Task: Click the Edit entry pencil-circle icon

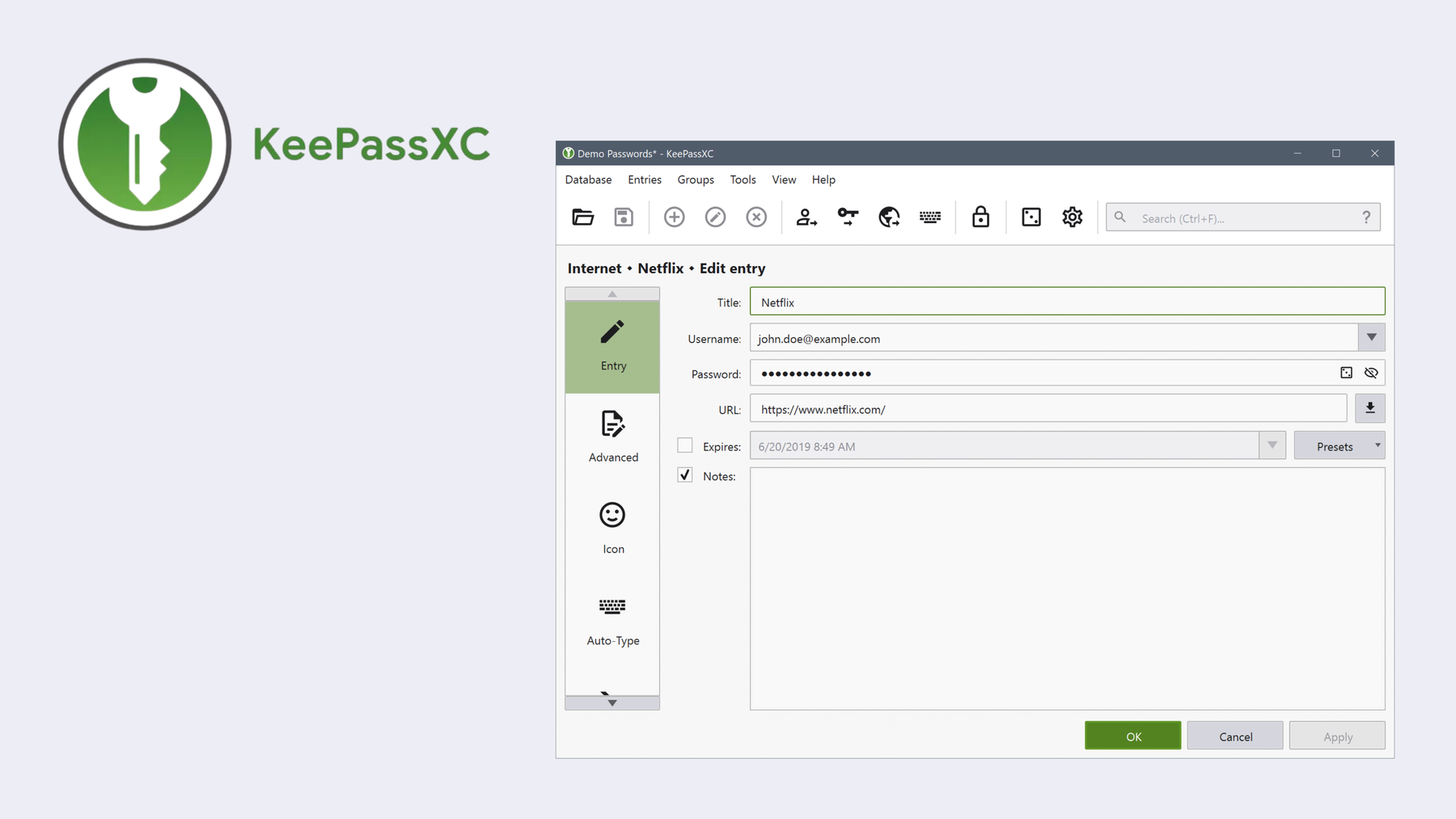Action: pos(715,217)
